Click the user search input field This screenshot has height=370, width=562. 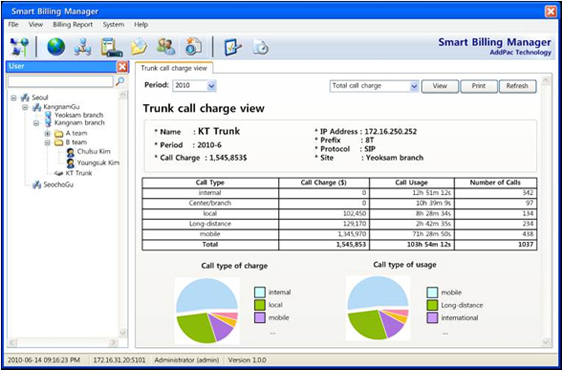[x=61, y=82]
